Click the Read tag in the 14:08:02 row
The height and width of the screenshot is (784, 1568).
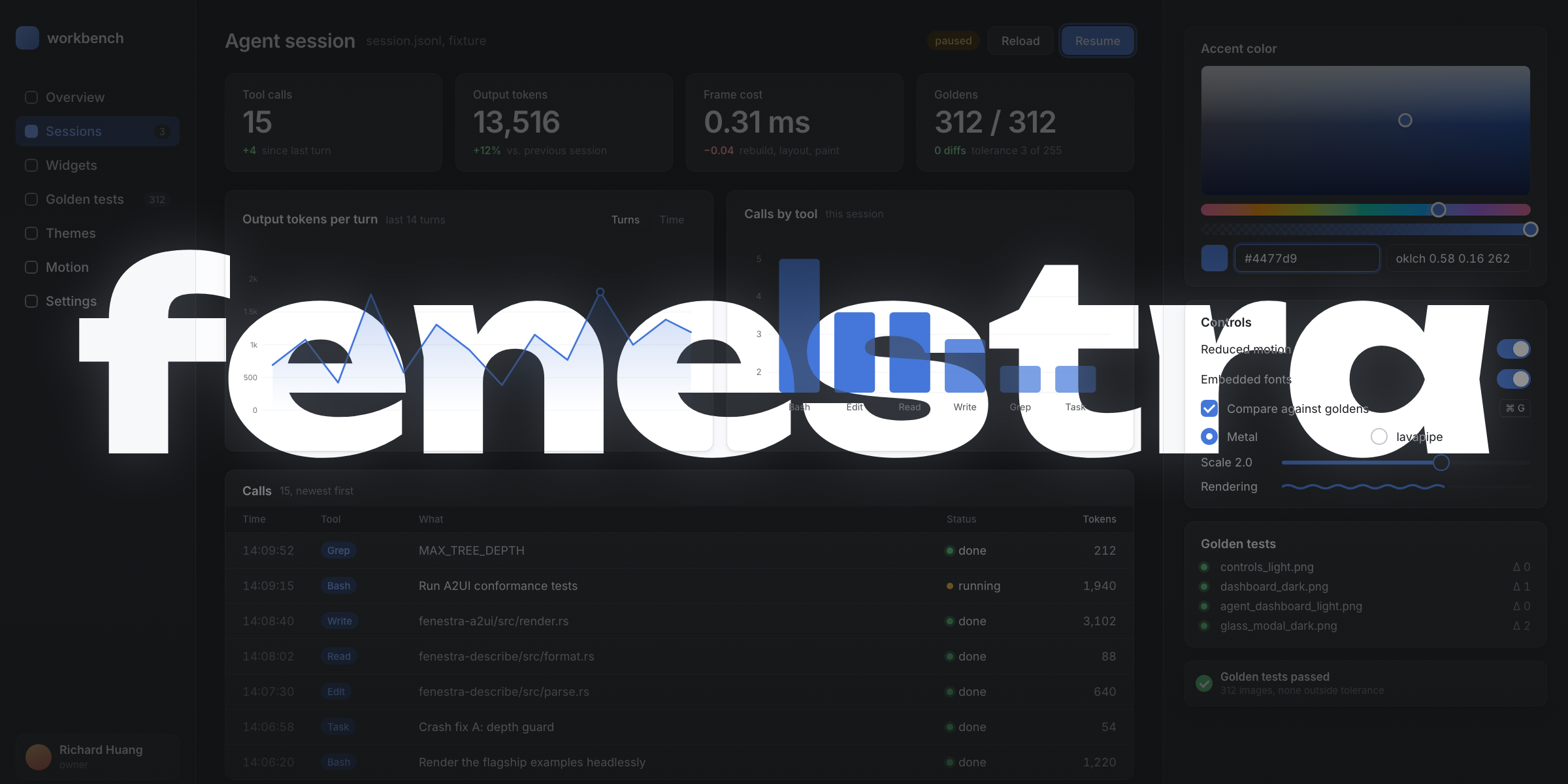(x=339, y=656)
